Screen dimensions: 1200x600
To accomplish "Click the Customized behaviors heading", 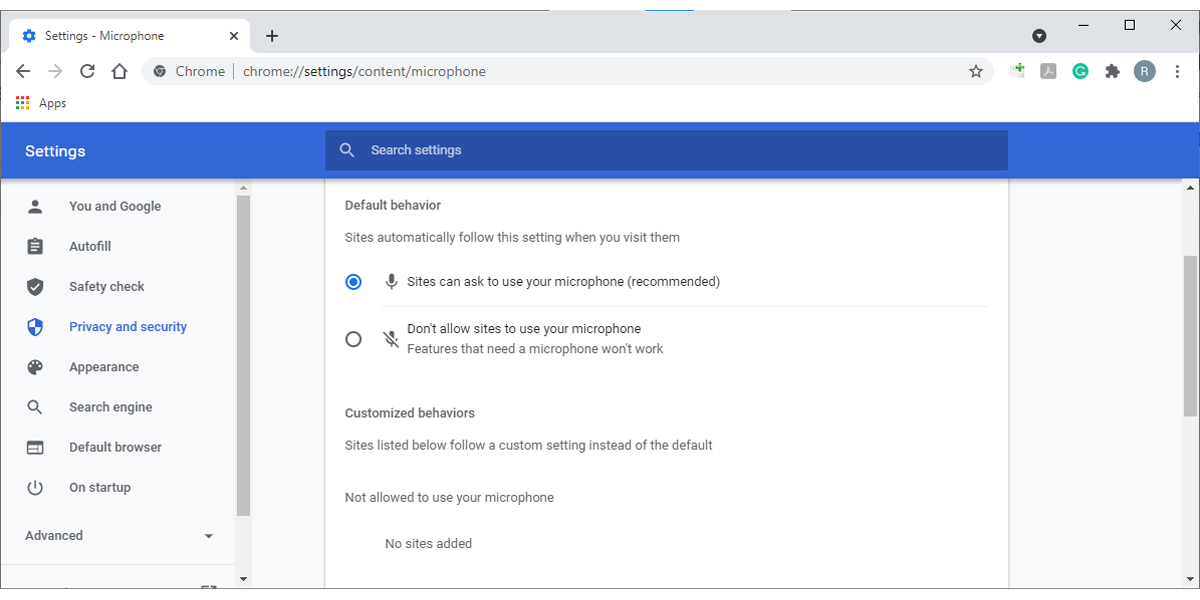I will [x=410, y=413].
